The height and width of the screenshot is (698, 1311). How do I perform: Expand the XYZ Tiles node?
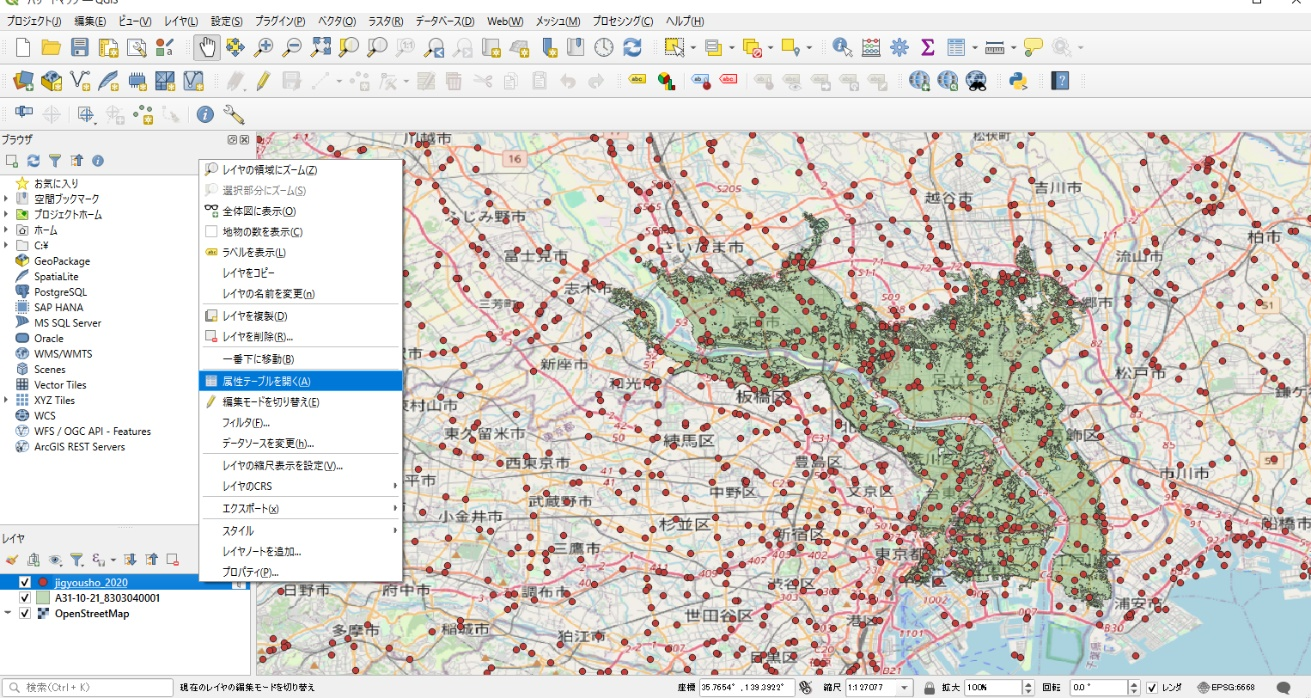pos(6,400)
